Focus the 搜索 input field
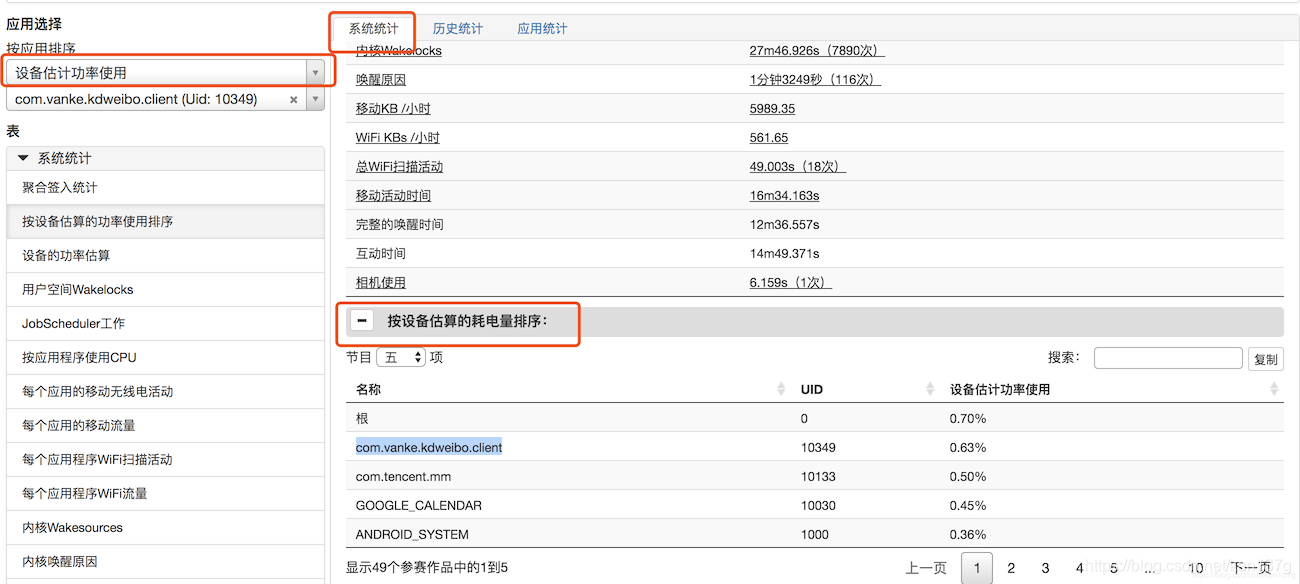This screenshot has width=1300, height=584. [x=1168, y=358]
